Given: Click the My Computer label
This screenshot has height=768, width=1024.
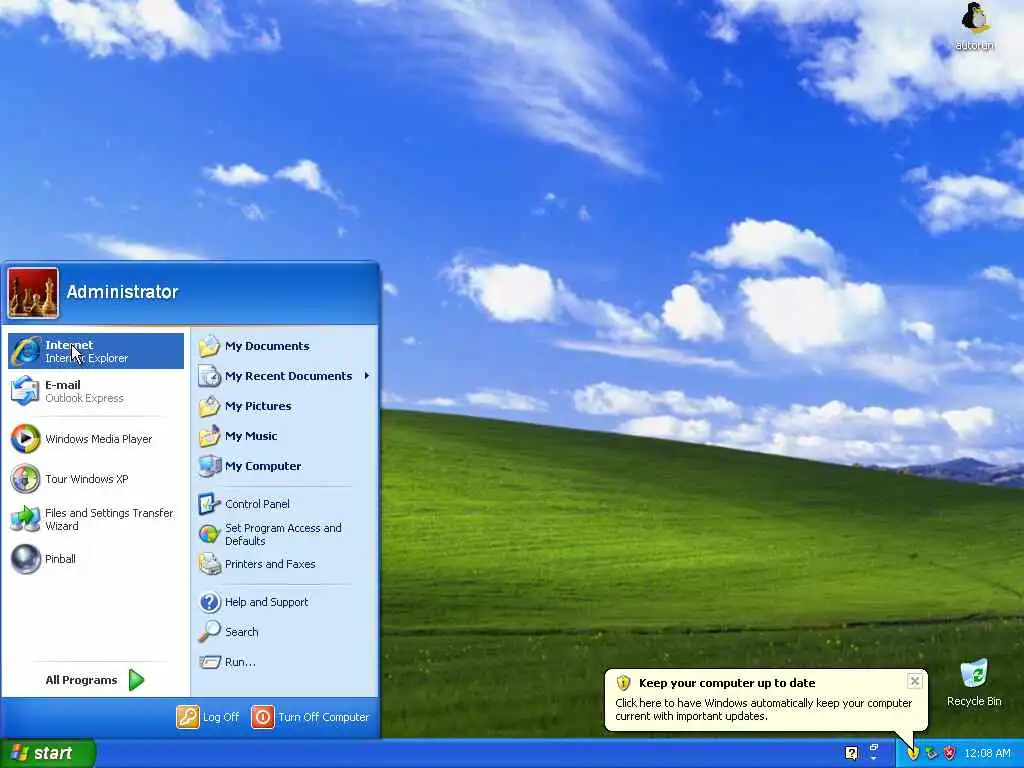Looking at the screenshot, I should coord(263,466).
